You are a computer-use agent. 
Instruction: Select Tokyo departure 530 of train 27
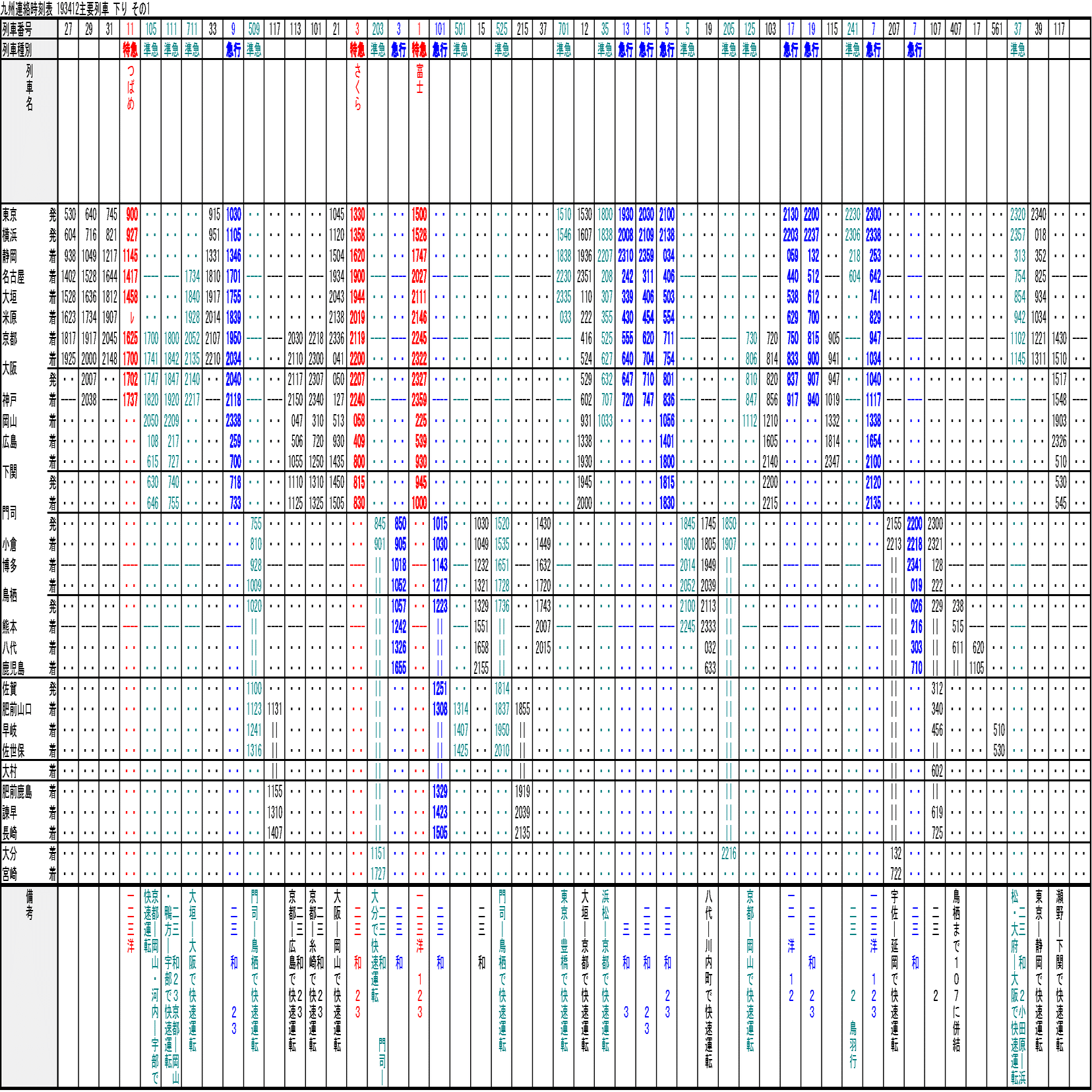[70, 214]
